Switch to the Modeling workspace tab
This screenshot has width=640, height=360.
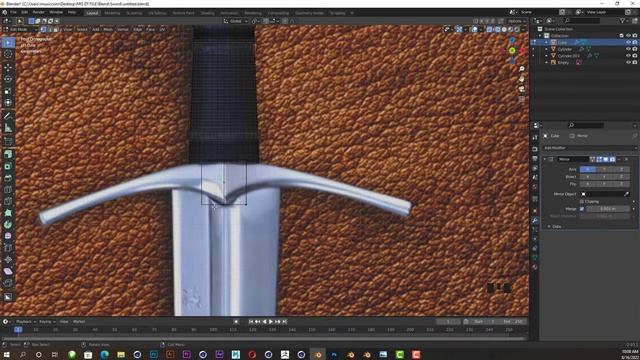(112, 13)
